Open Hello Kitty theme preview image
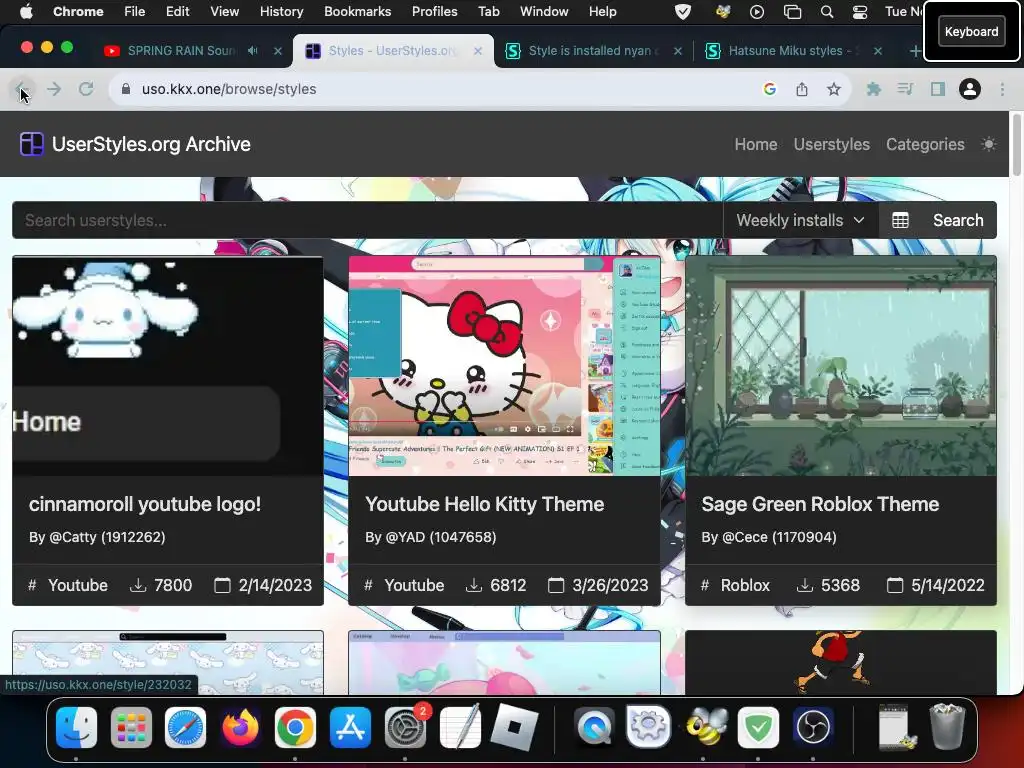This screenshot has width=1024, height=768. click(504, 366)
